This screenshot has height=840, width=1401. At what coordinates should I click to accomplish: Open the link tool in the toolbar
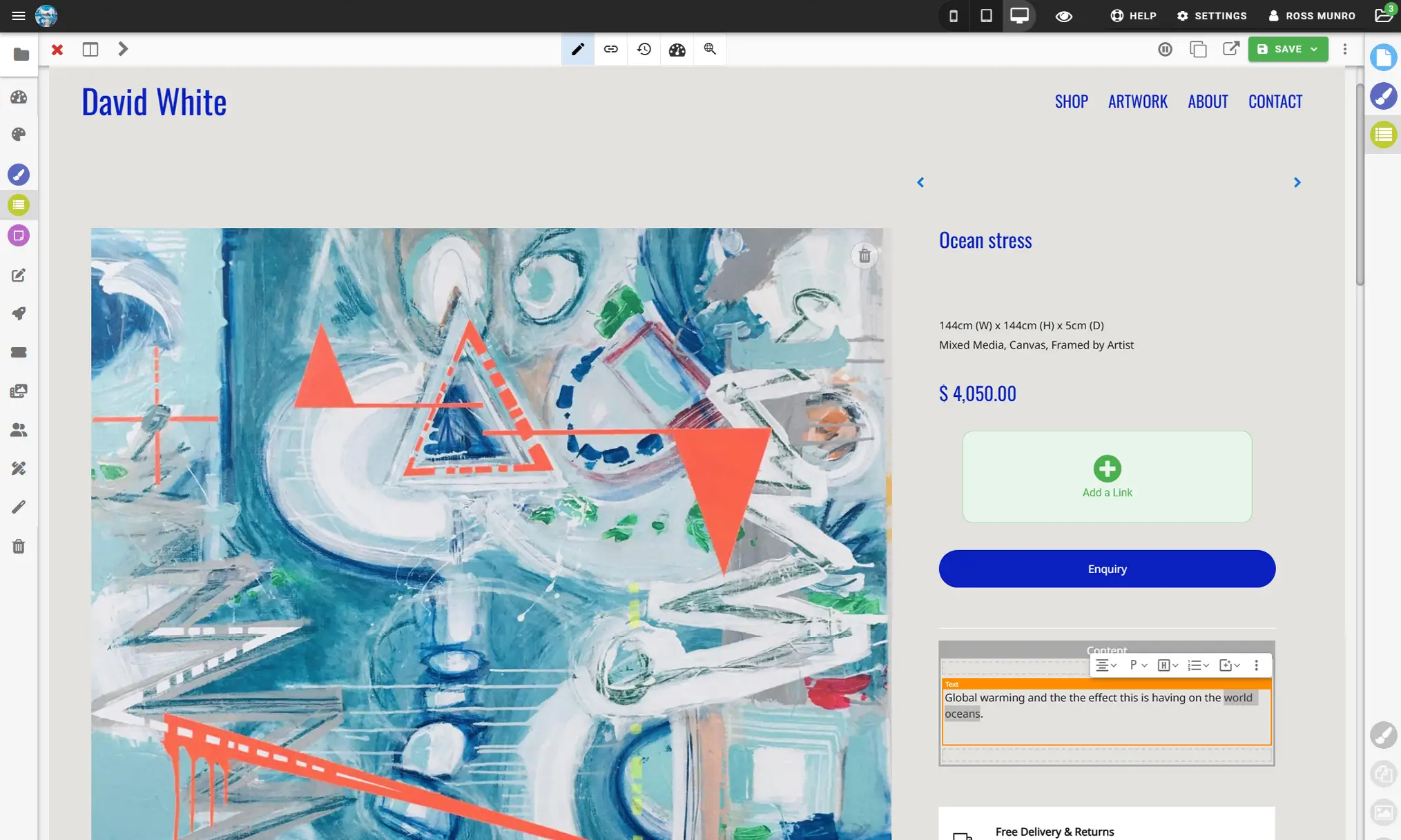[x=611, y=49]
